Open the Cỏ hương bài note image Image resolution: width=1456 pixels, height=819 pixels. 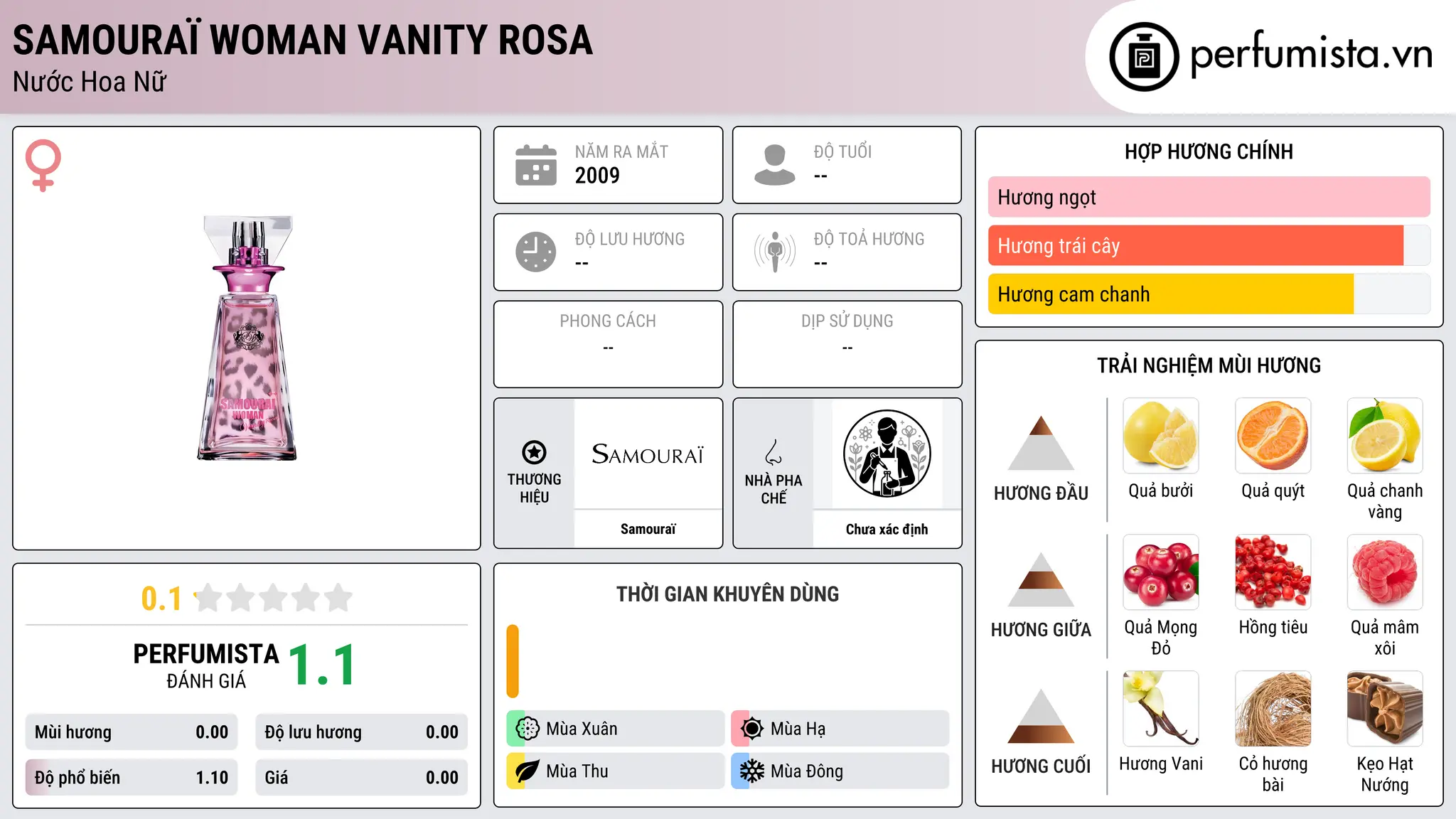[1273, 709]
